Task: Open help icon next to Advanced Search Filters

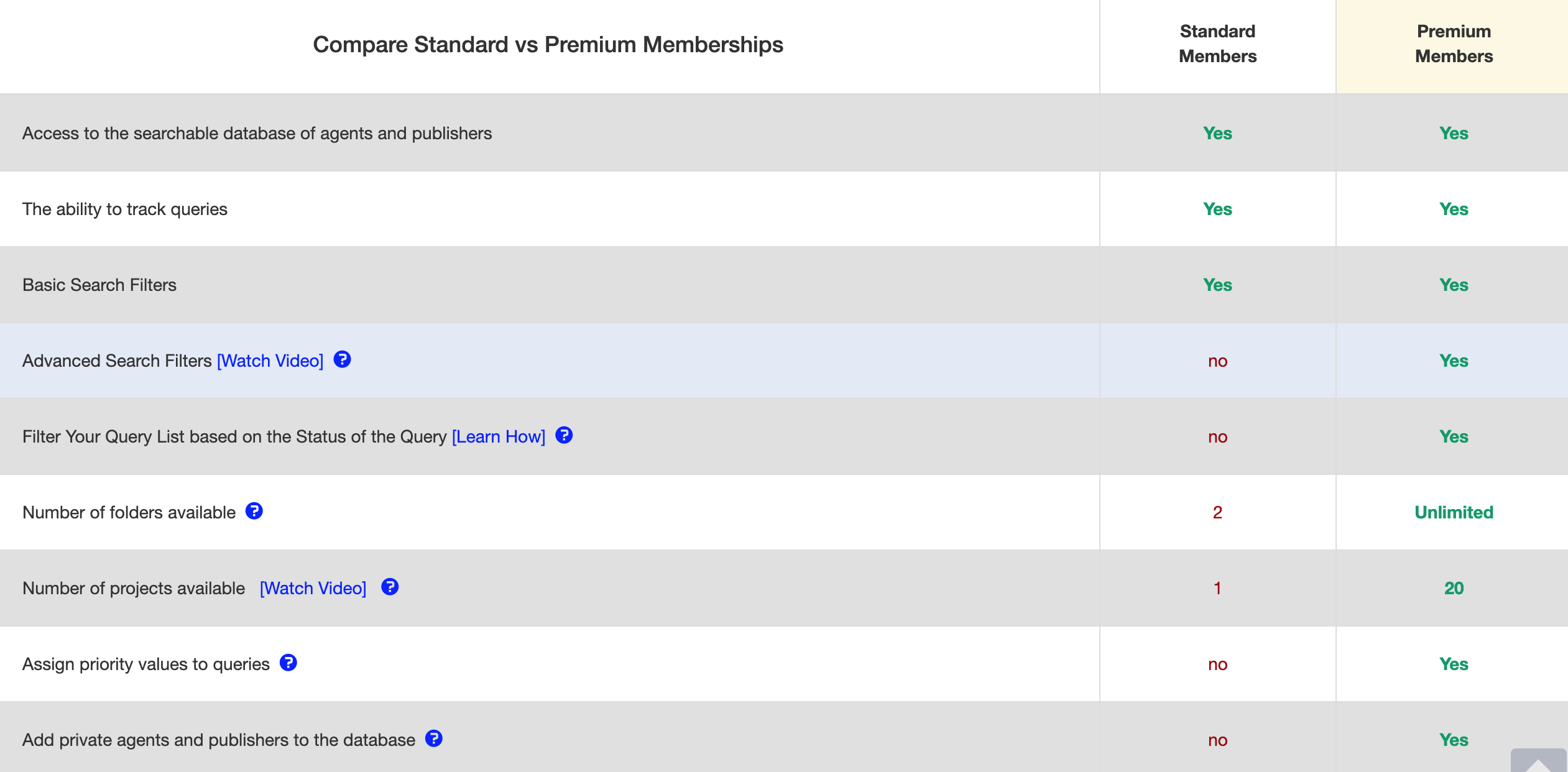Action: tap(343, 359)
